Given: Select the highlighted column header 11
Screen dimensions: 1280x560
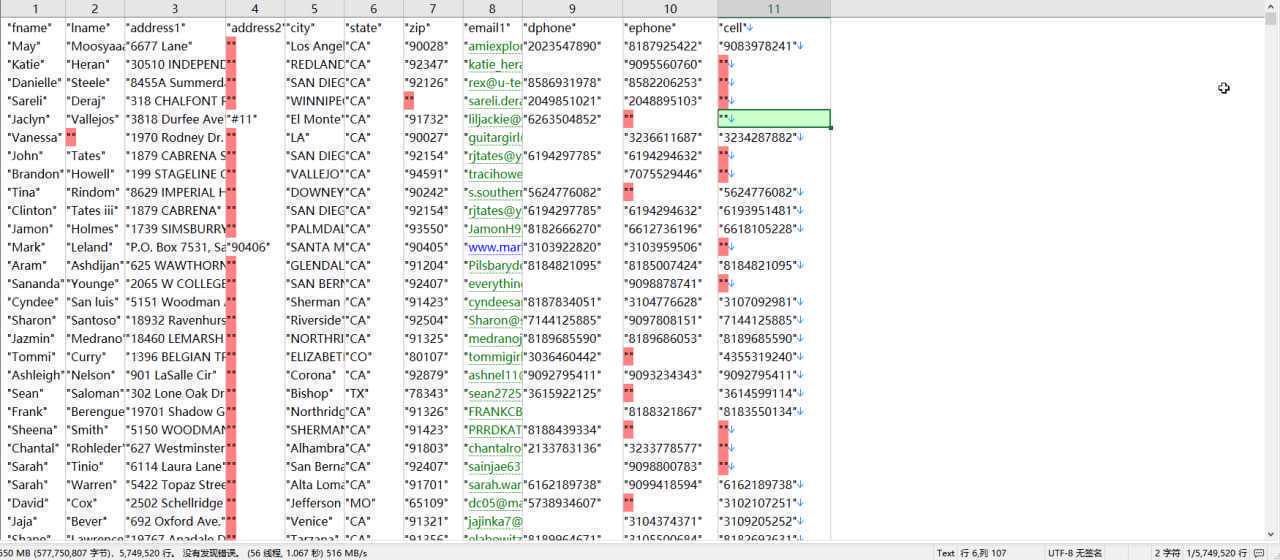Looking at the screenshot, I should tap(774, 9).
